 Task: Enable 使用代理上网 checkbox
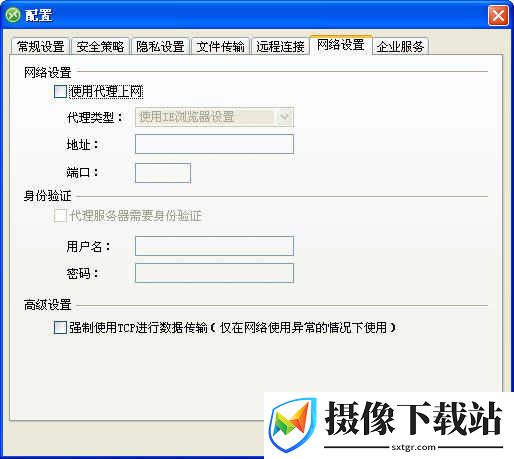pyautogui.click(x=60, y=91)
